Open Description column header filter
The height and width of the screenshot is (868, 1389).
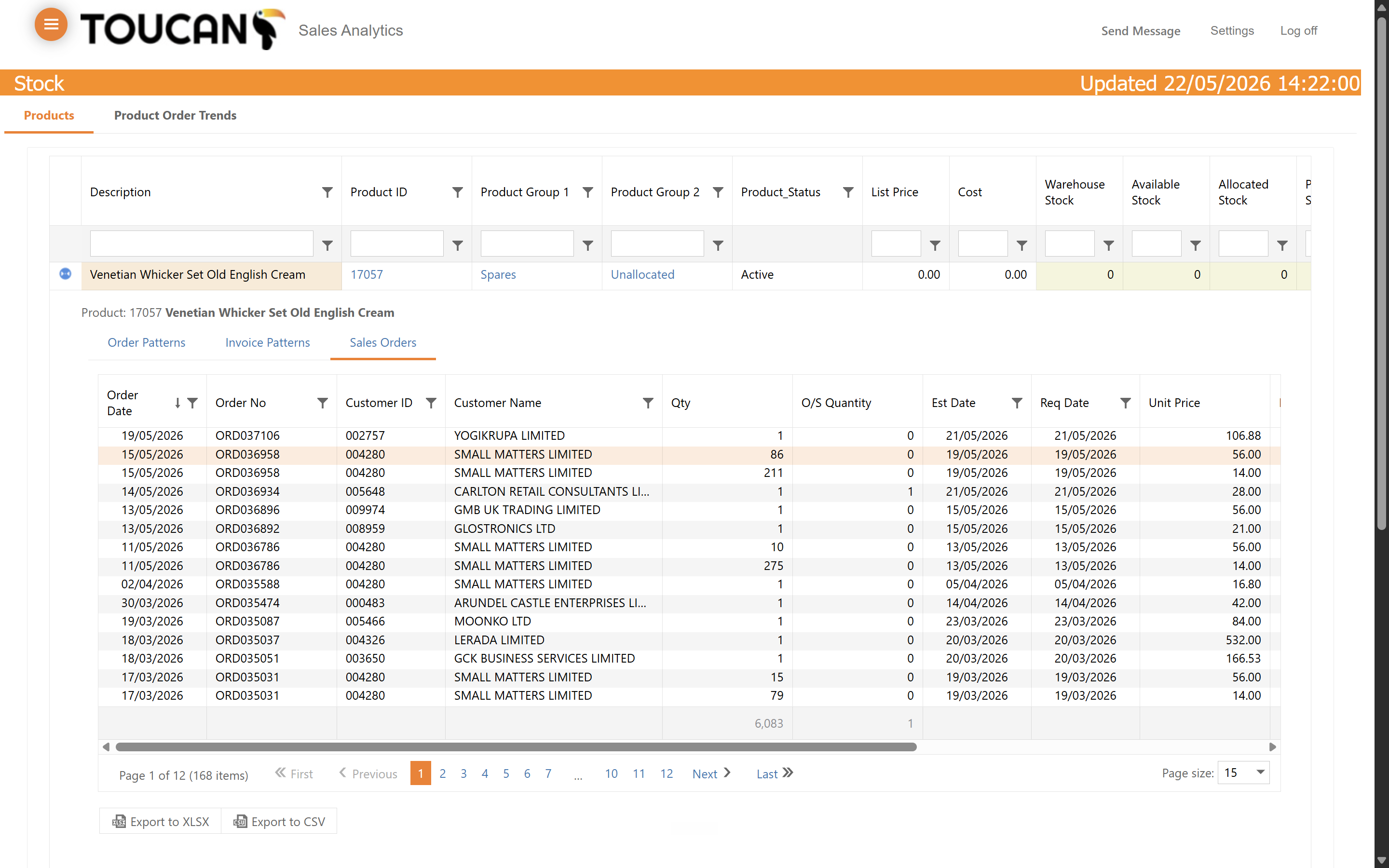pyautogui.click(x=327, y=192)
